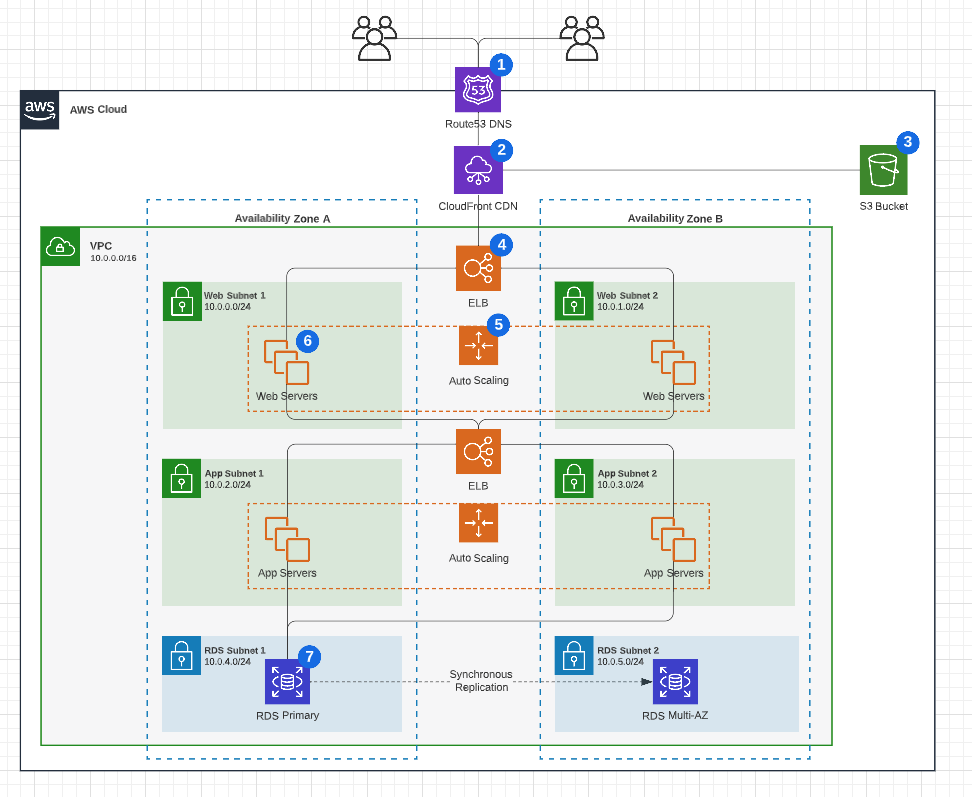The image size is (972, 797).
Task: Select the Web Subnet 2 lock icon
Action: [x=574, y=301]
